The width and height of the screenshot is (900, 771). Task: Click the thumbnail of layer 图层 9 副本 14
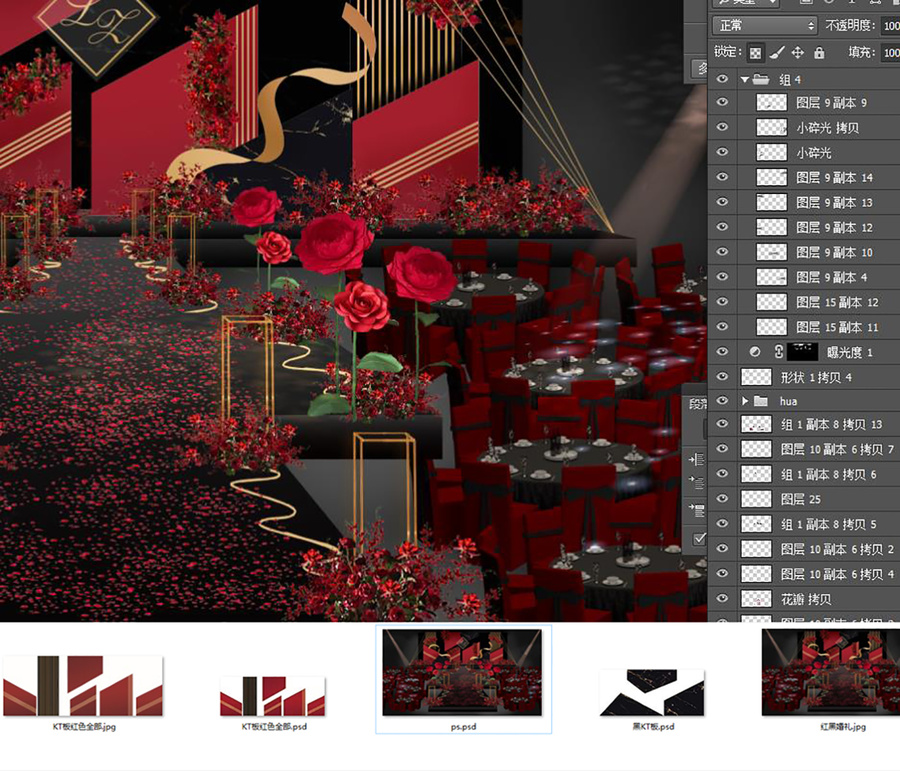[771, 177]
